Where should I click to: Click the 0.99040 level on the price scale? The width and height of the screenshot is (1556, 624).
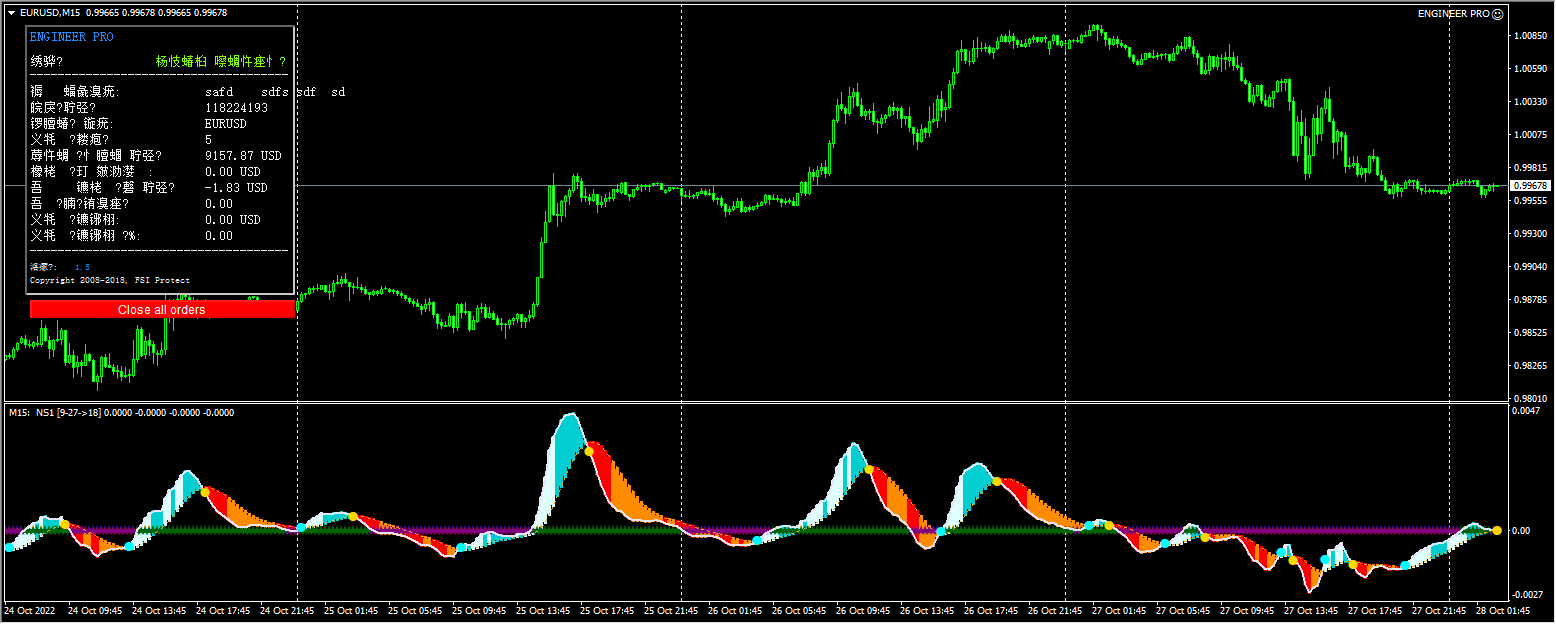(1530, 266)
